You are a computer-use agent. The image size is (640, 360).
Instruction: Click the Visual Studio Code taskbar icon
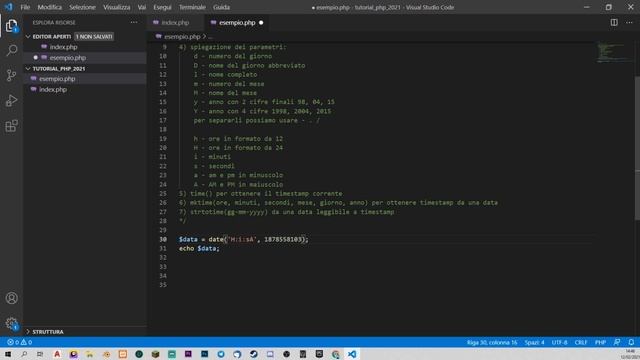352,354
